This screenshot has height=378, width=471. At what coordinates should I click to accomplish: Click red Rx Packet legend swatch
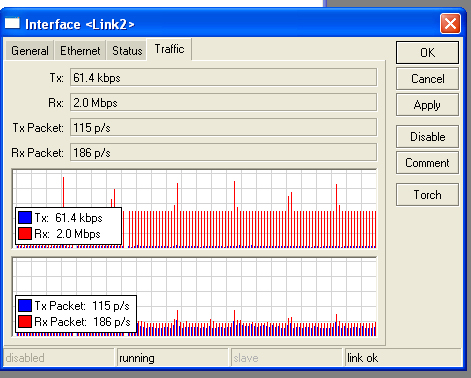pyautogui.click(x=25, y=322)
